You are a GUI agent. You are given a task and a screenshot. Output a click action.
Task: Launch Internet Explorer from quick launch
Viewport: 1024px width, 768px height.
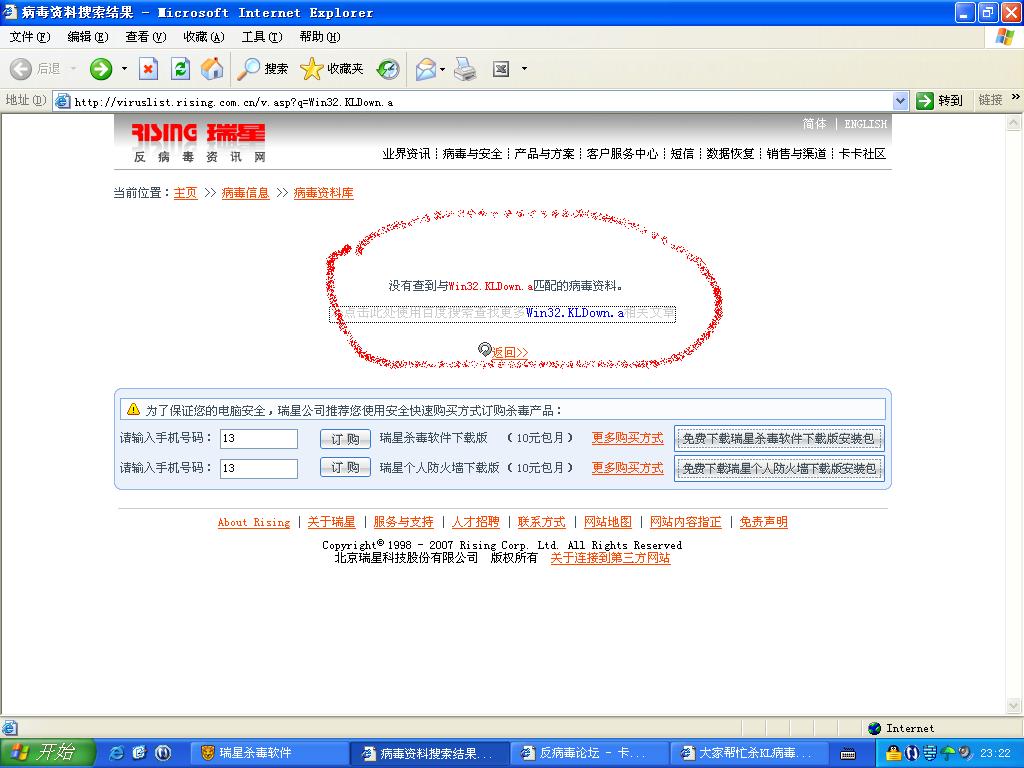[x=116, y=753]
